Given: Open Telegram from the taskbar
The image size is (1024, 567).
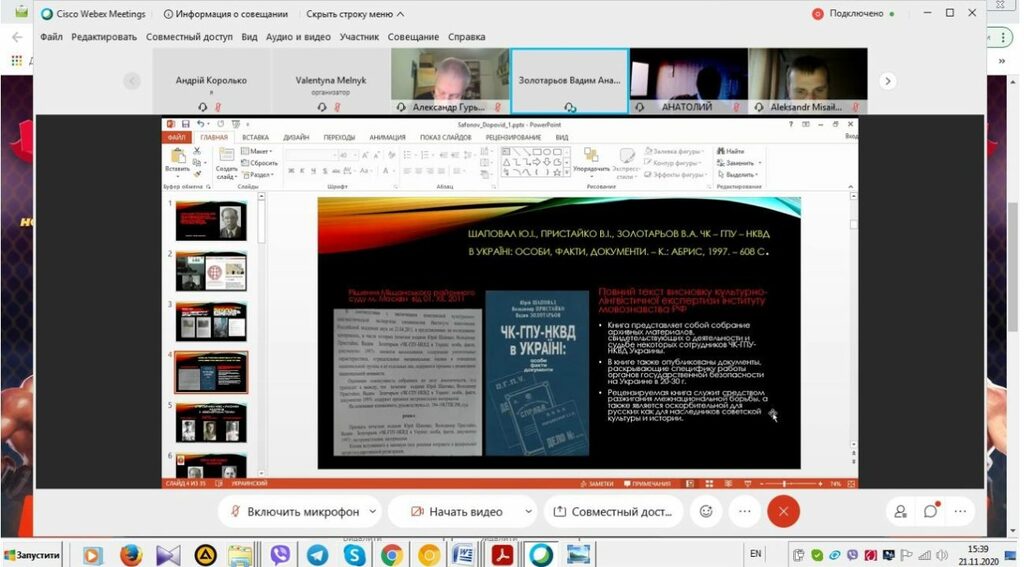Looking at the screenshot, I should [x=317, y=554].
